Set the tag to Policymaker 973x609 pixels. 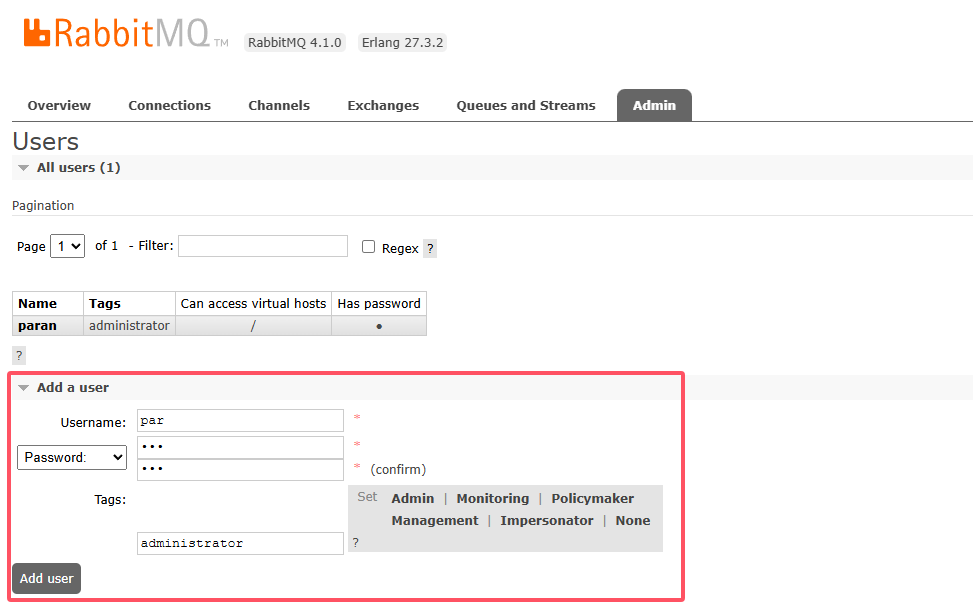[x=593, y=498]
